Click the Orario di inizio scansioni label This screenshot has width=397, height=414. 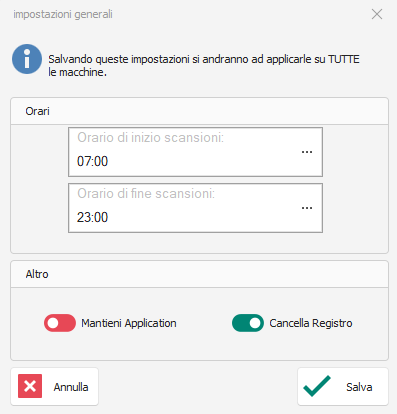click(x=150, y=137)
